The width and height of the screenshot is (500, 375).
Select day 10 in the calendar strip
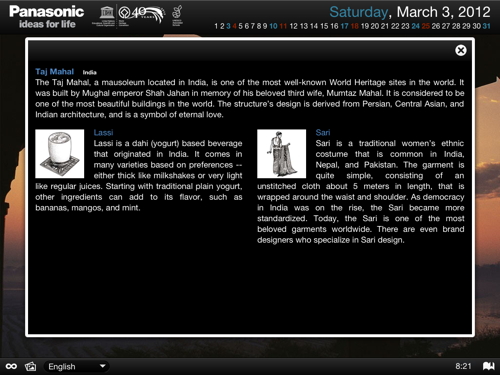coord(273,26)
